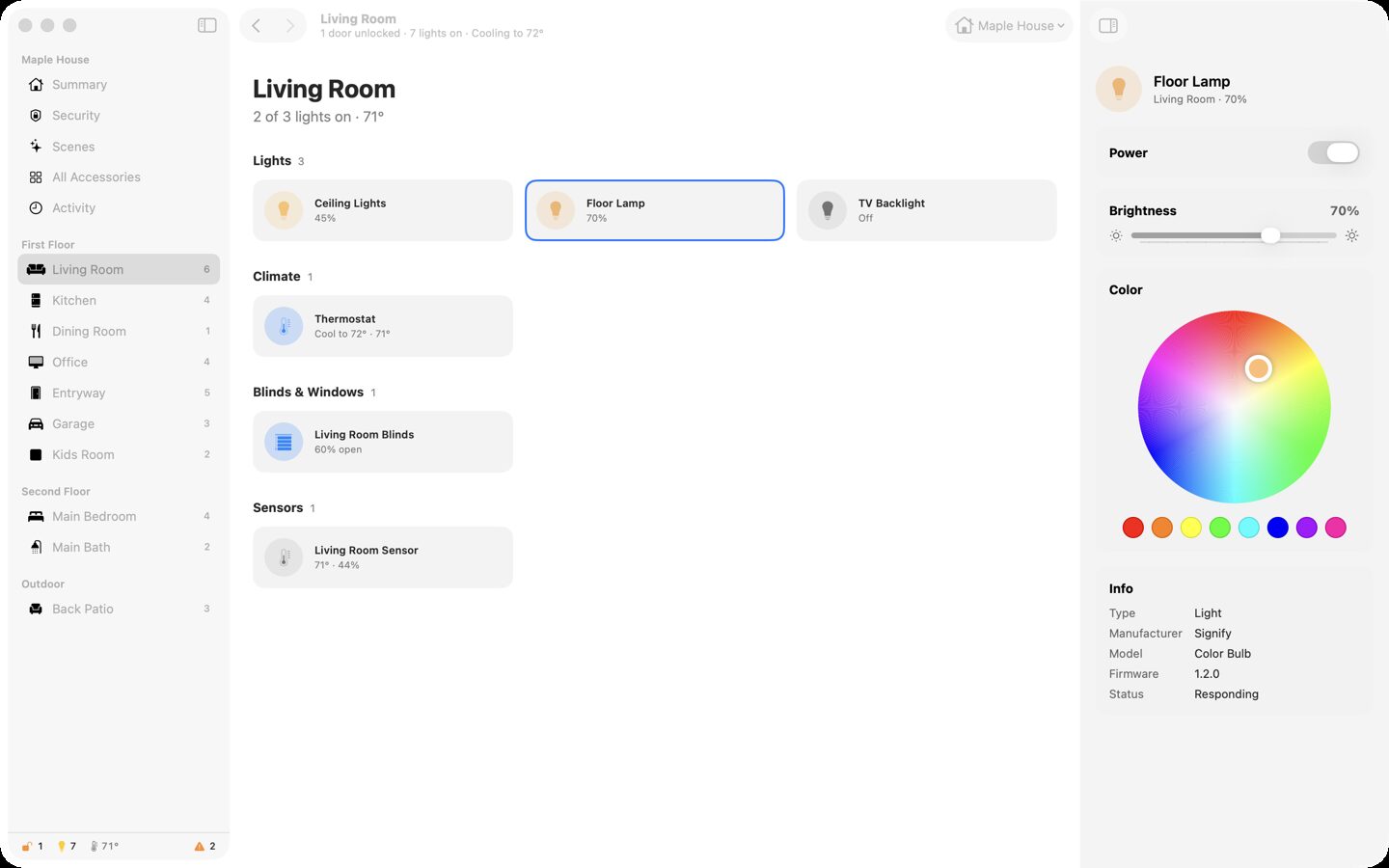The width and height of the screenshot is (1389, 868).
Task: Select the Floor Lamp tile
Action: pos(655,210)
